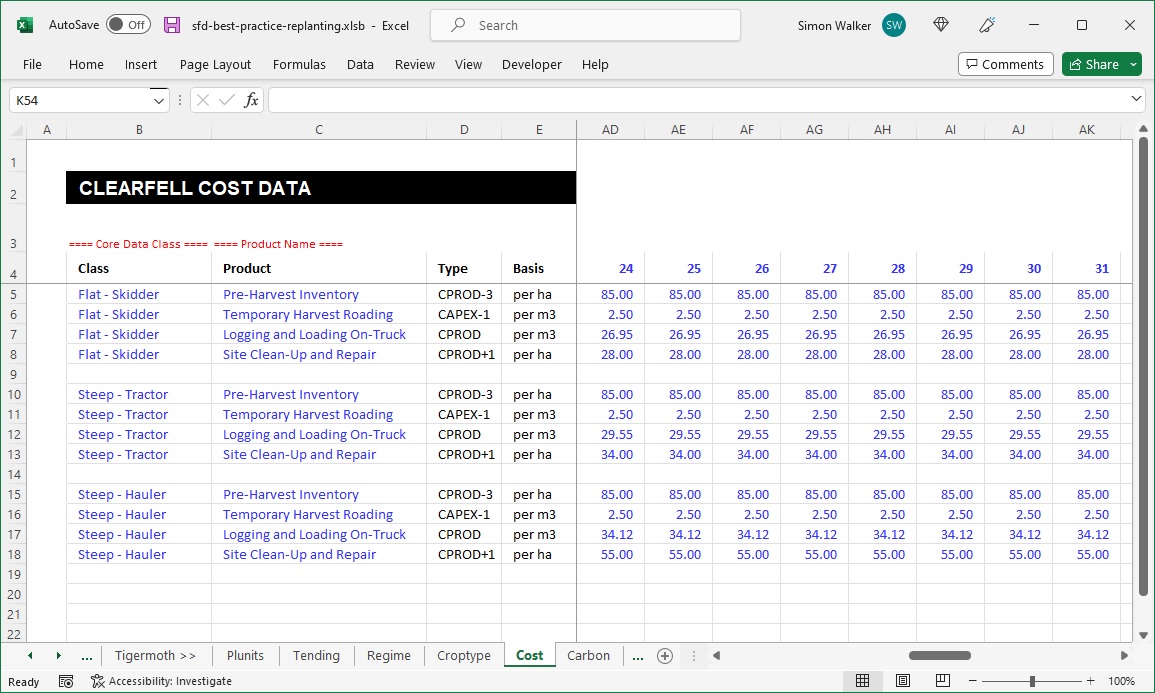
Task: Switch to Page Layout view icon
Action: point(903,680)
